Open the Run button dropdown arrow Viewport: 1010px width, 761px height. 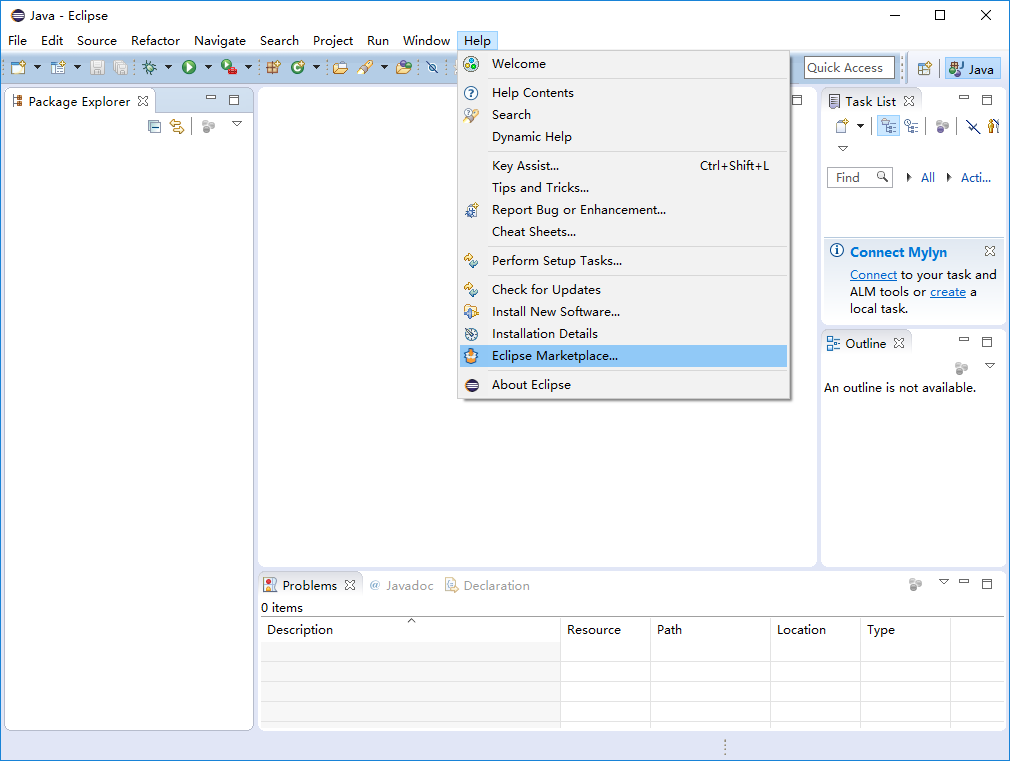[208, 68]
